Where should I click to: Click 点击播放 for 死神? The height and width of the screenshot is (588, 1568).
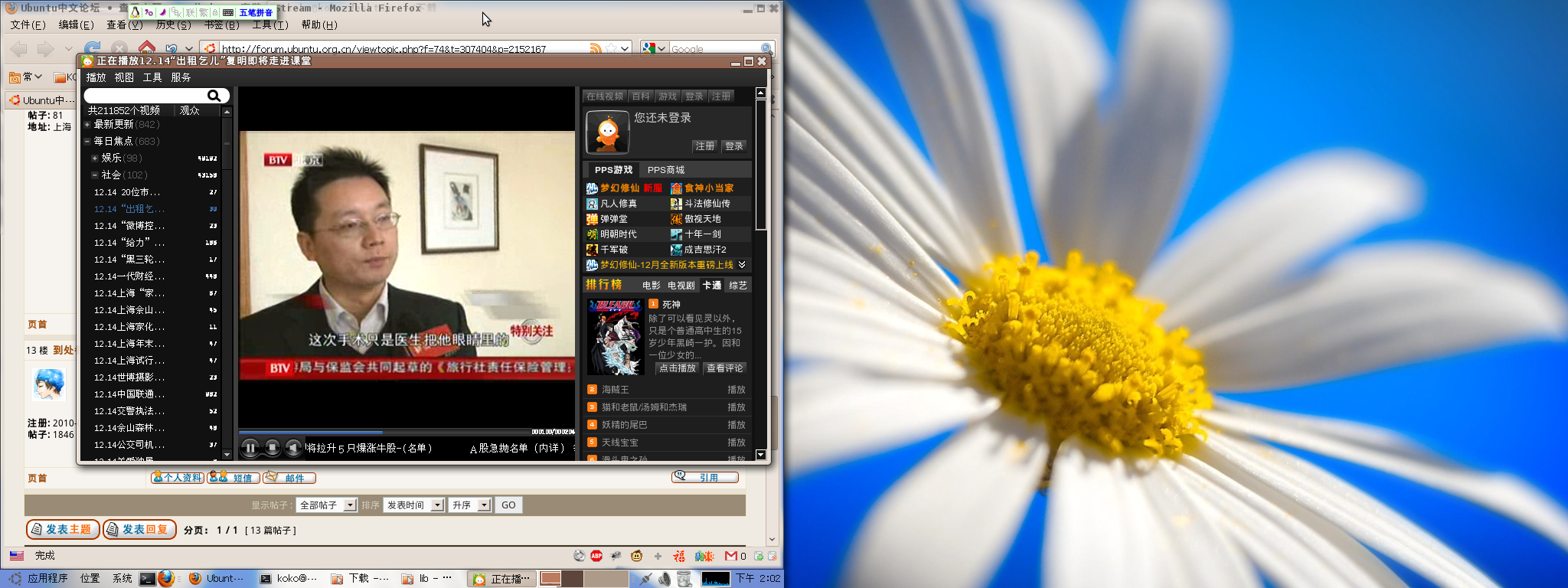(678, 368)
